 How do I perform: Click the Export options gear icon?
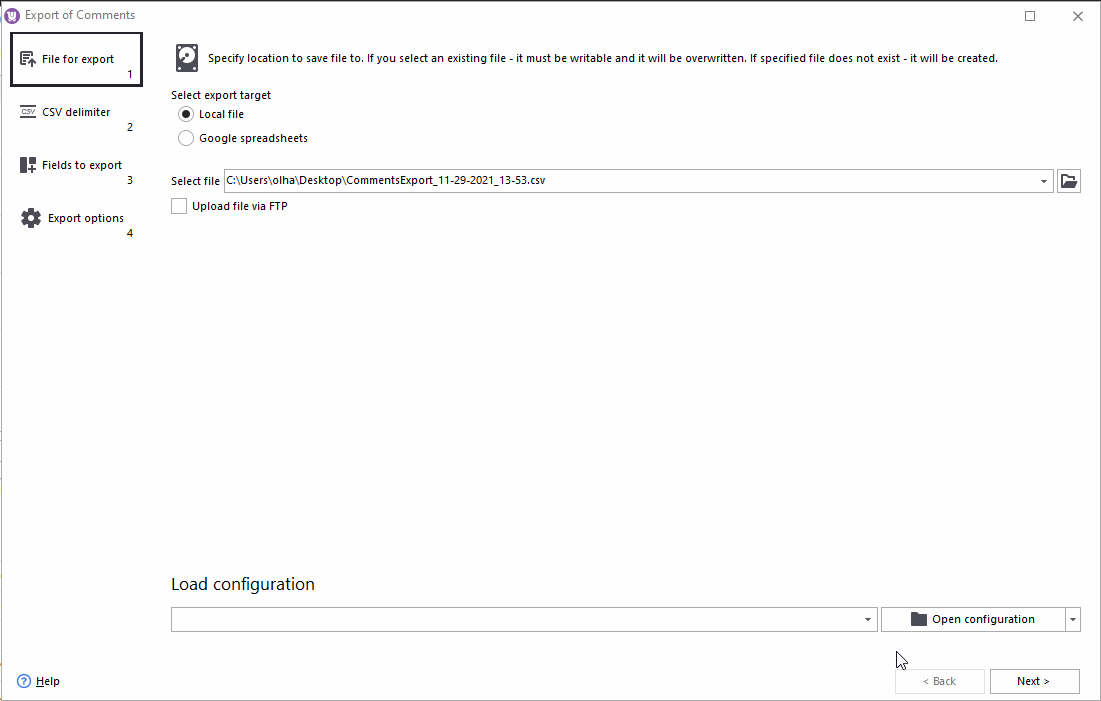[x=31, y=218]
